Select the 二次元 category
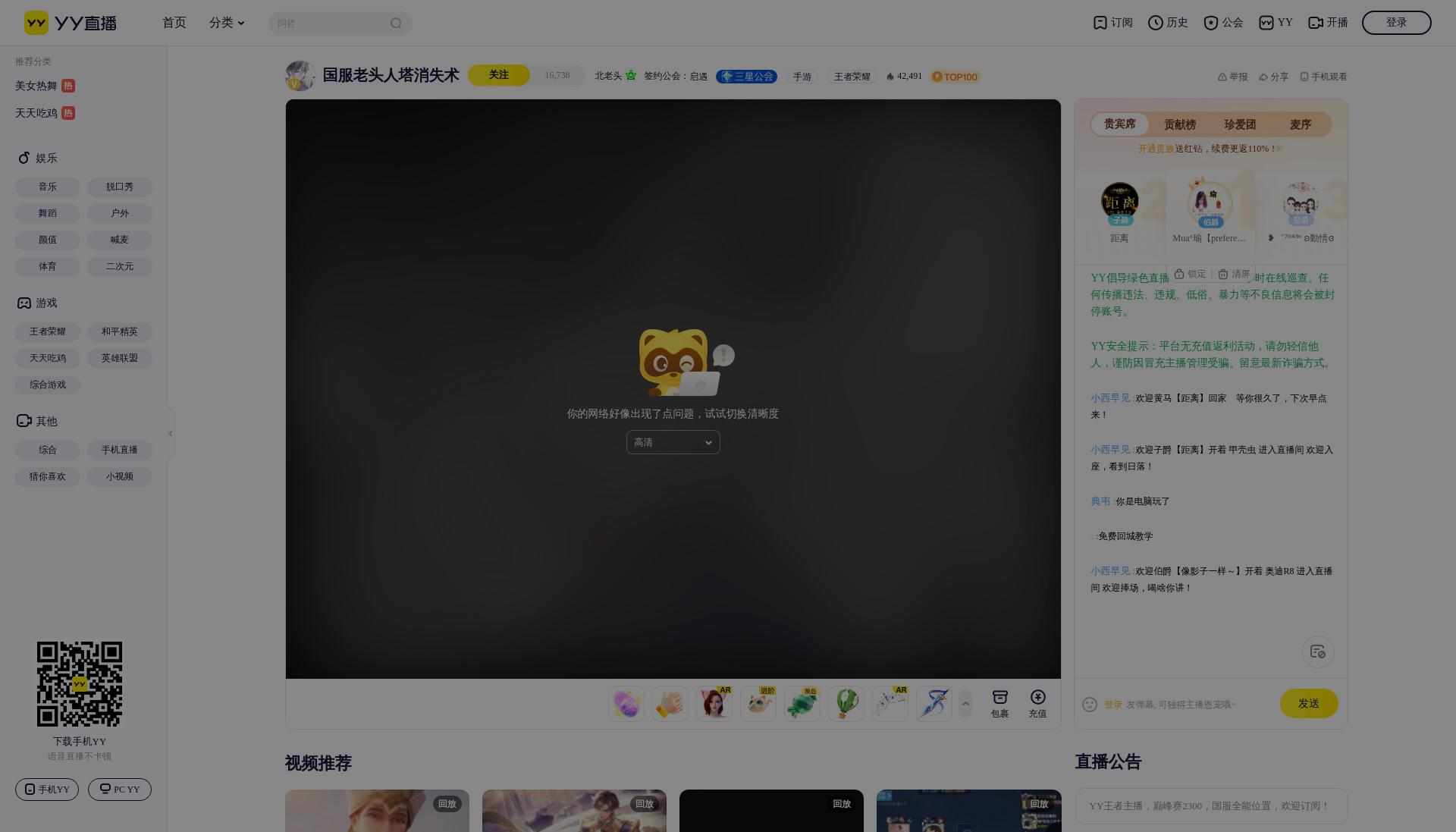The image size is (1456, 832). pos(120,266)
